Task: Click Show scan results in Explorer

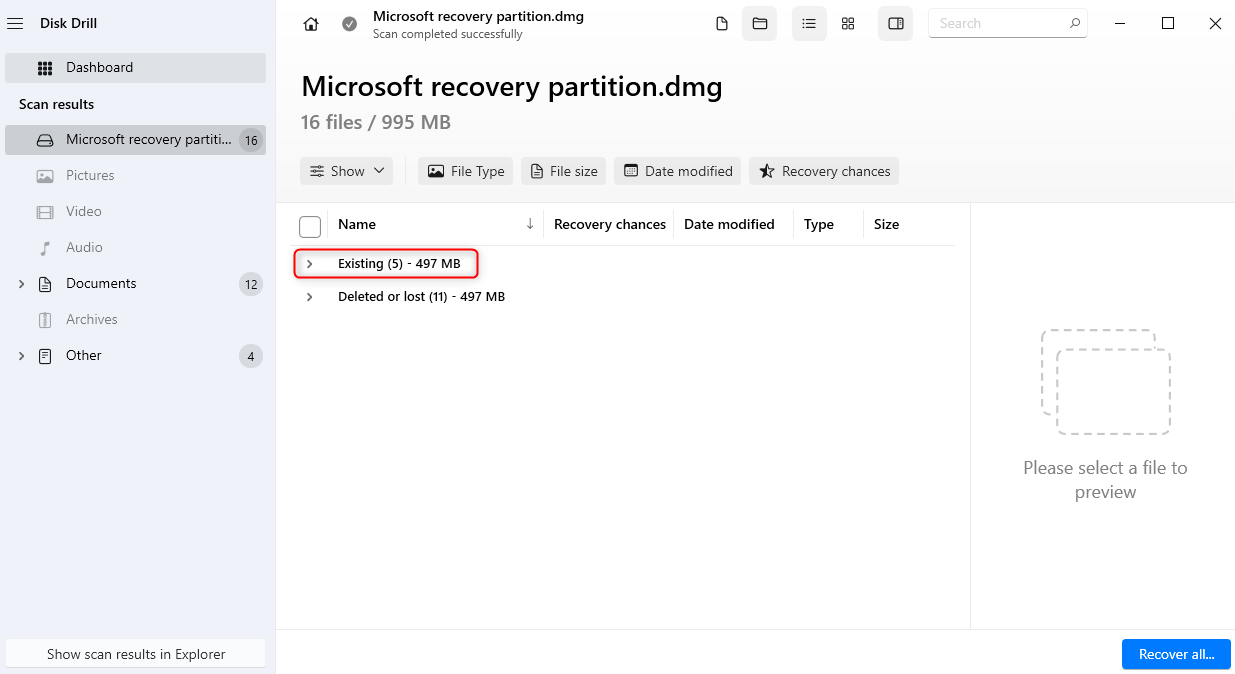Action: point(136,654)
